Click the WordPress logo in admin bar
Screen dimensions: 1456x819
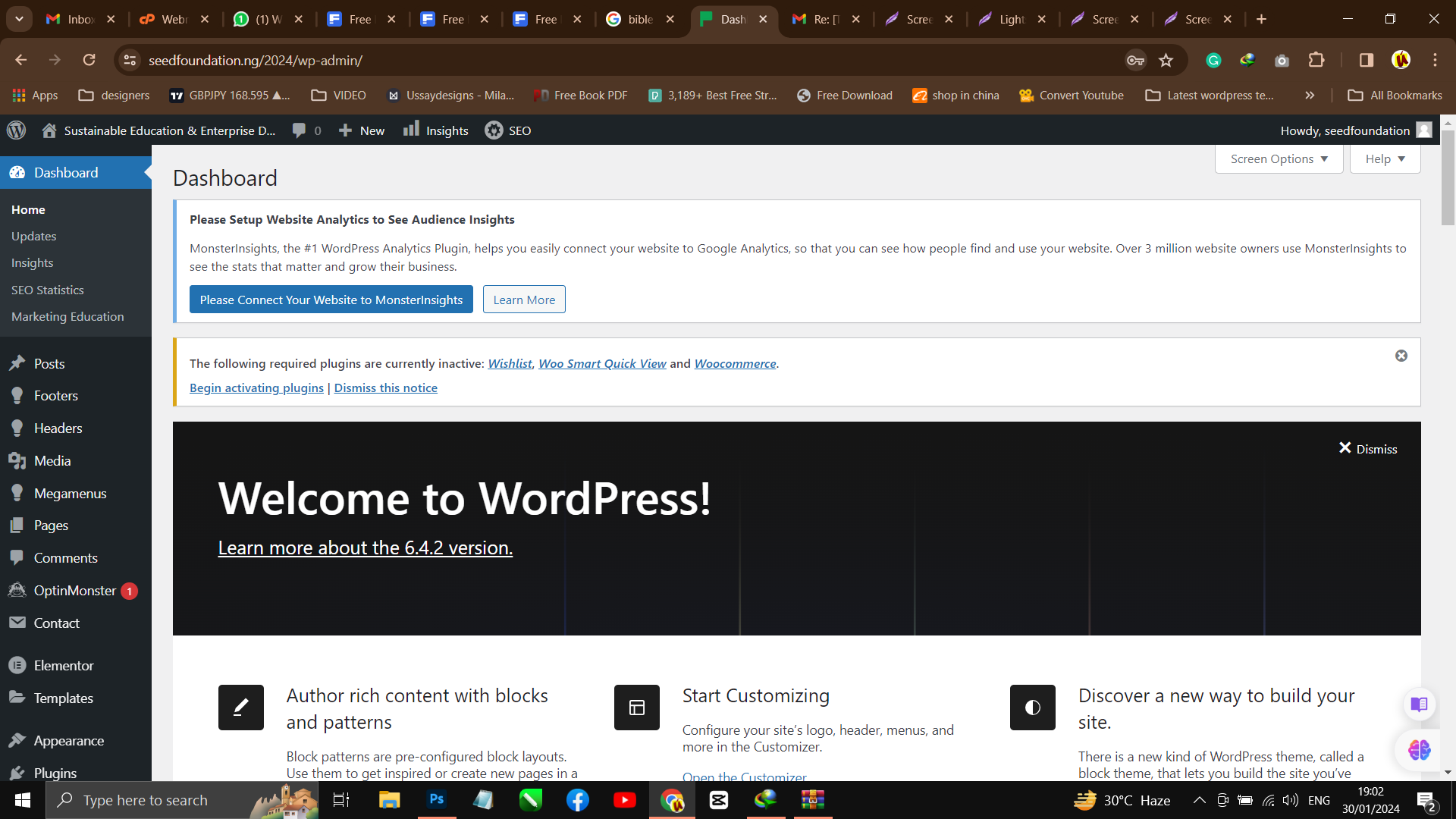pos(17,130)
